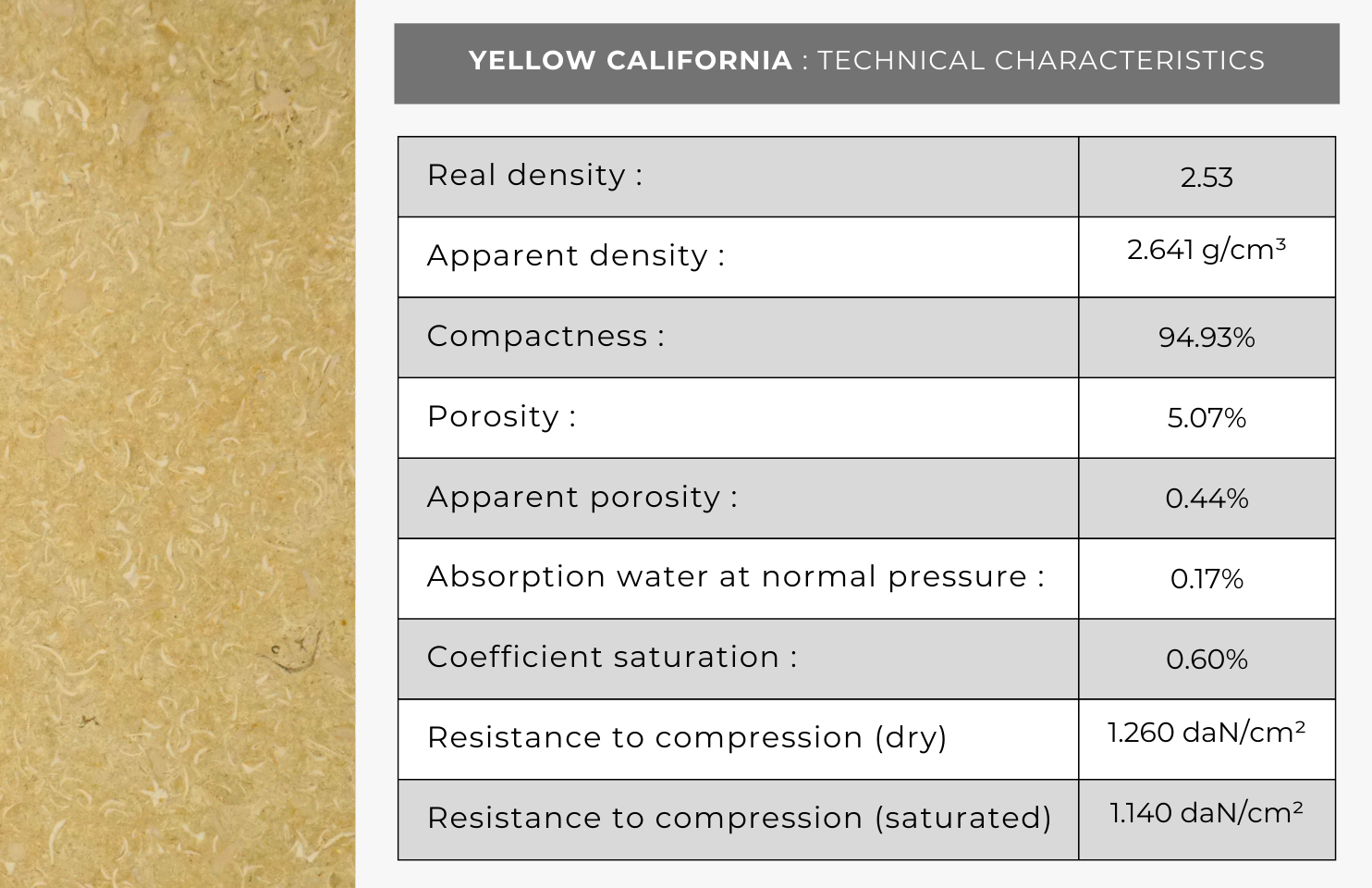Click the Coefficient saturation label
Viewport: 1372px width, 888px height.
612,658
